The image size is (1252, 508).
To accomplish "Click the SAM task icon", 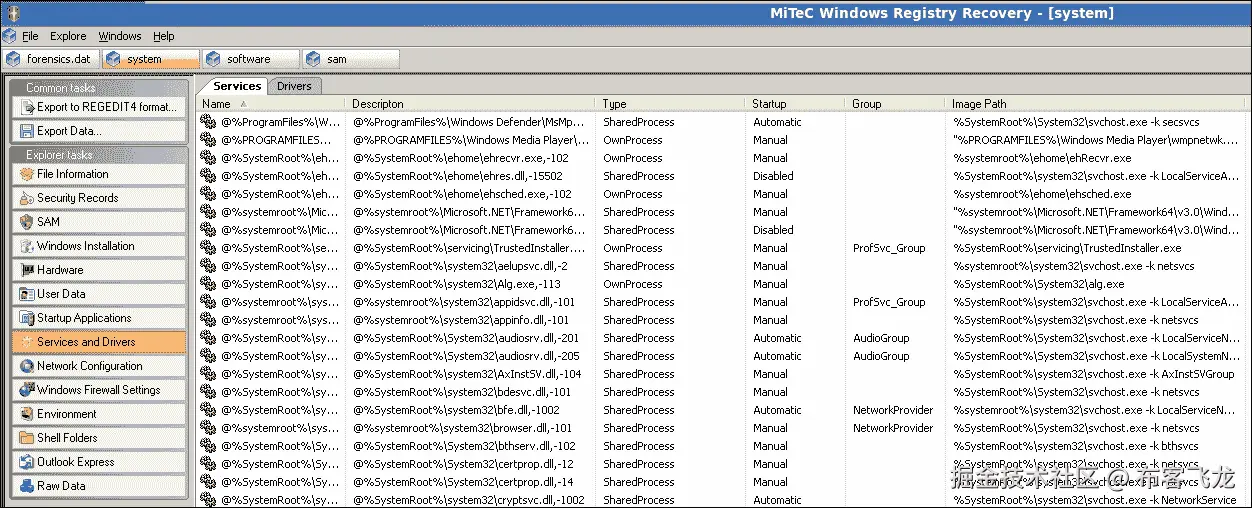I will pyautogui.click(x=26, y=222).
